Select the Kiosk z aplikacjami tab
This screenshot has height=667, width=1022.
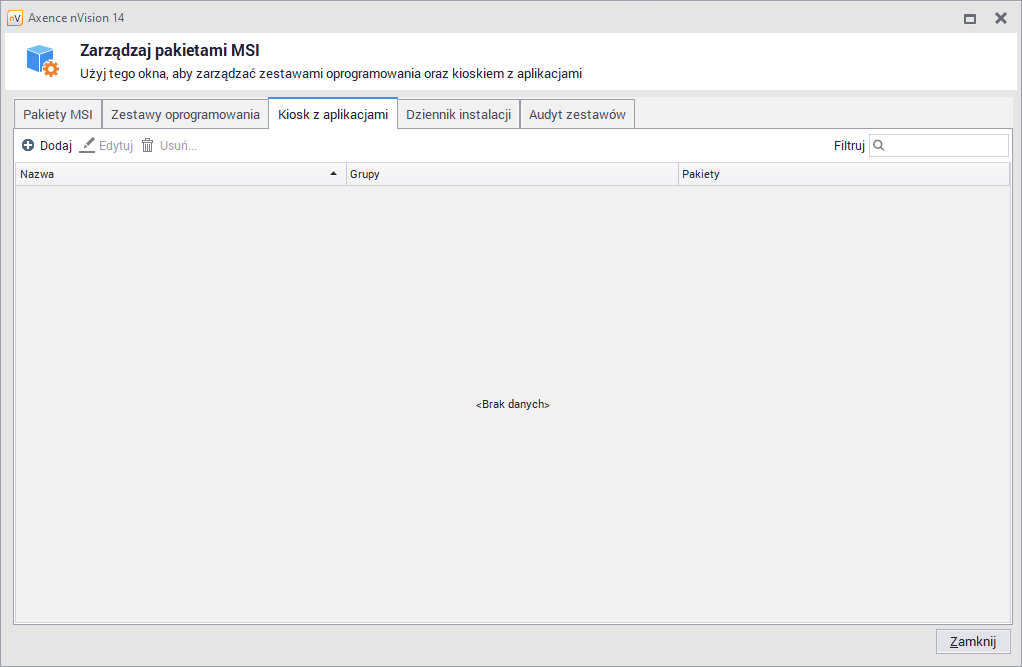333,115
